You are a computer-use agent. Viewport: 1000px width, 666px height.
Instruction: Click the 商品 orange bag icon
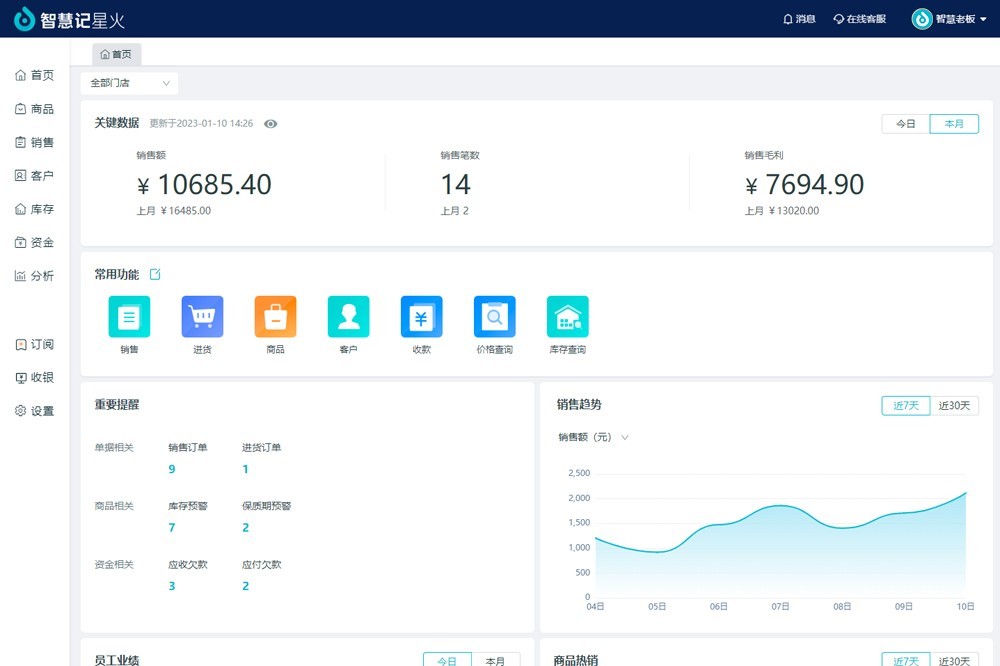(x=275, y=317)
